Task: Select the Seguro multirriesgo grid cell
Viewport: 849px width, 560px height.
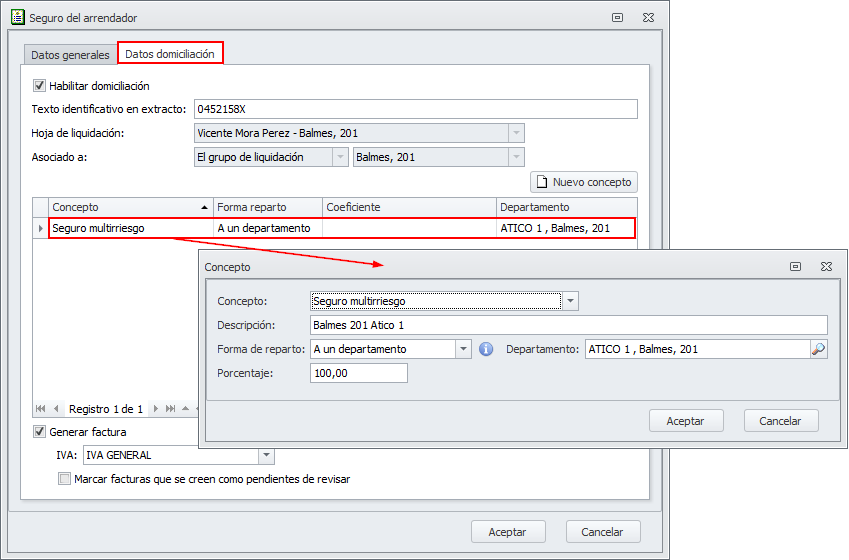Action: [x=131, y=229]
